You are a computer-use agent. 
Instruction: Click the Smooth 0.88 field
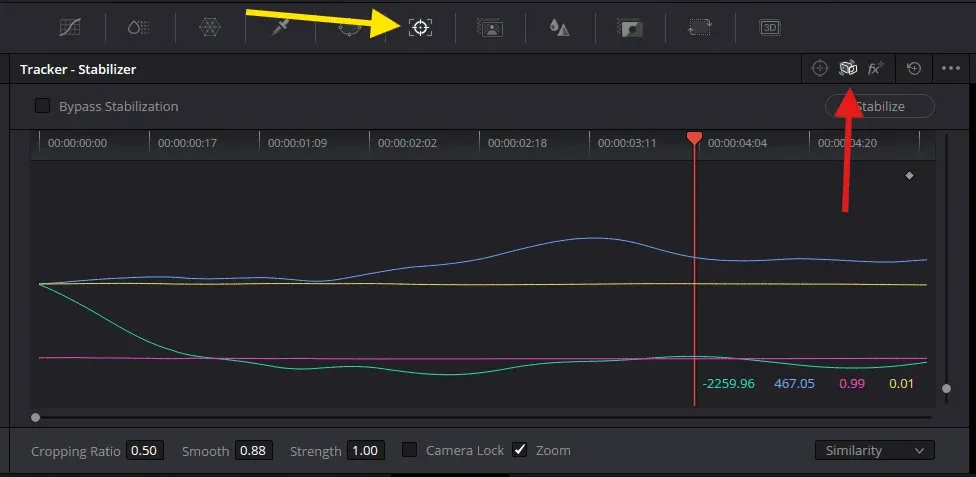click(254, 450)
